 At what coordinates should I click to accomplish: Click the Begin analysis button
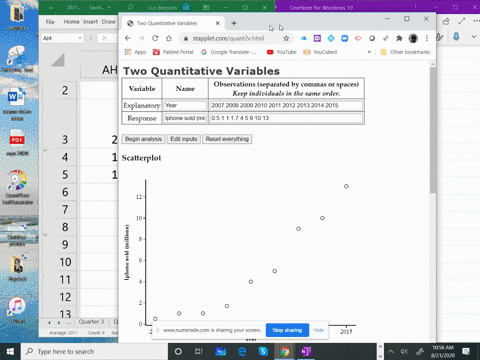[x=143, y=139]
